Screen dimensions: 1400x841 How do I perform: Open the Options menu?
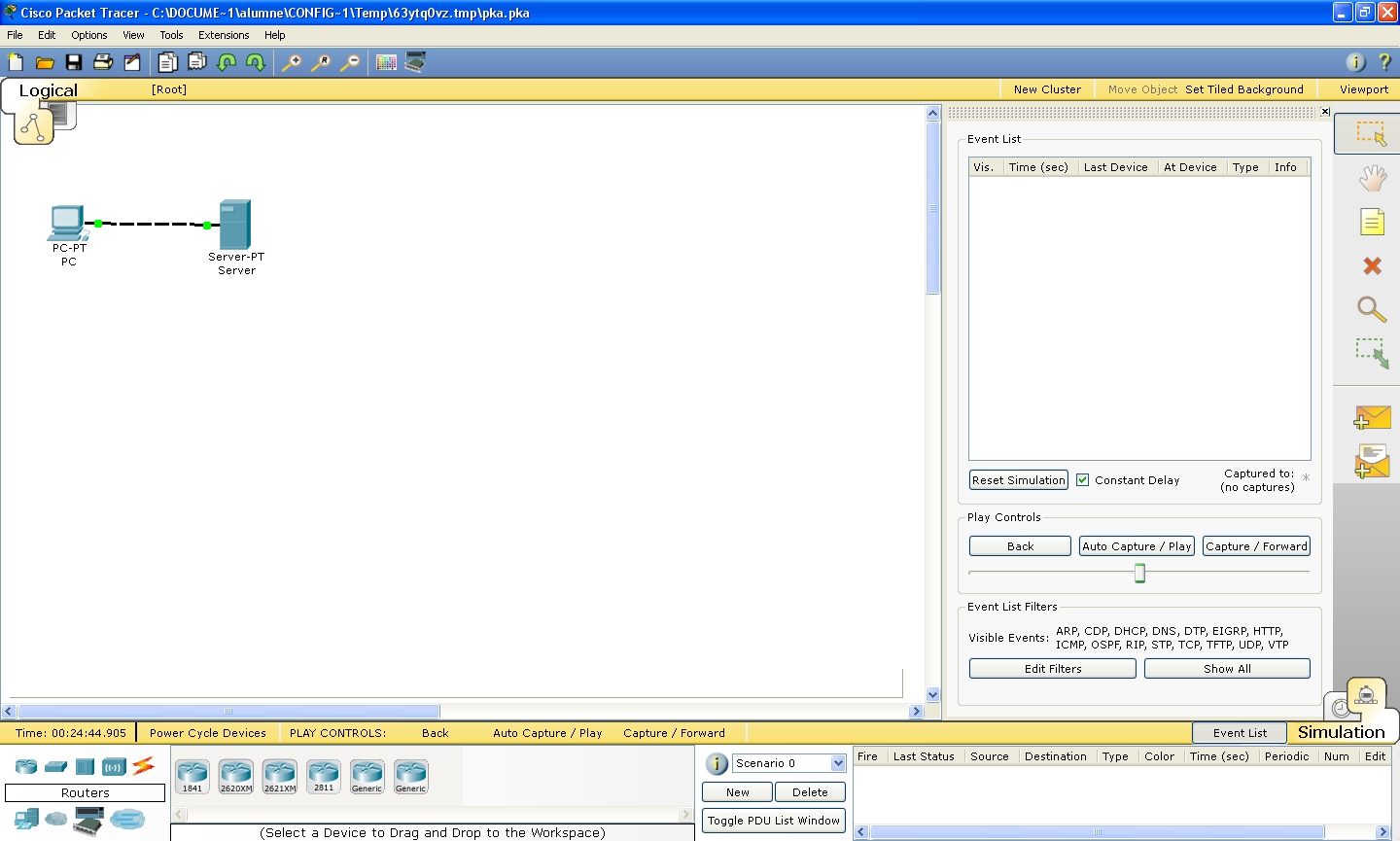[89, 35]
